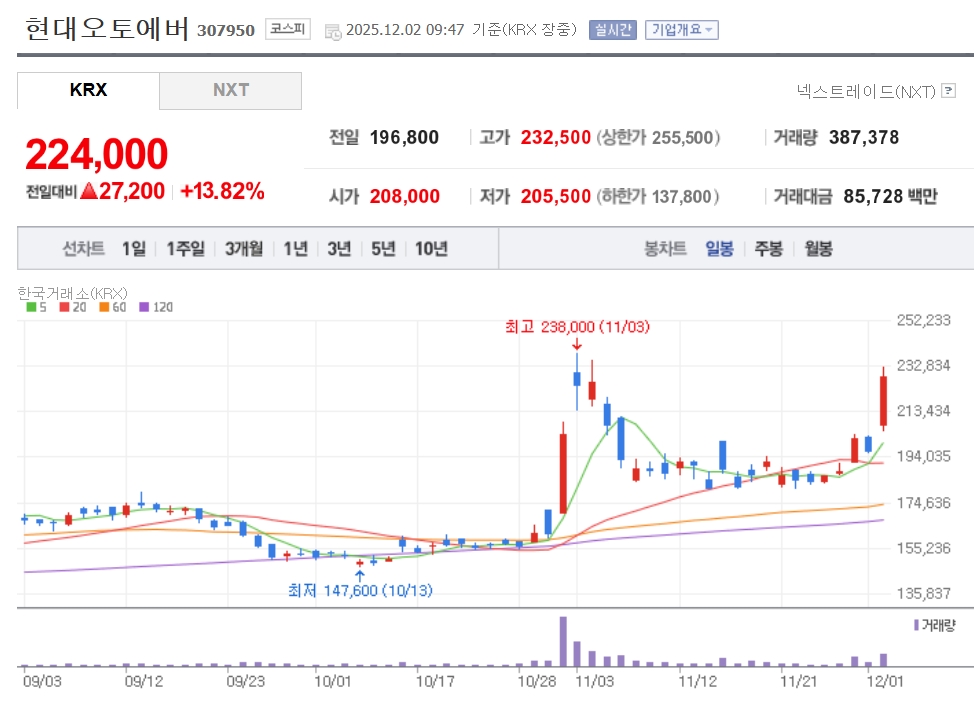Image resolution: width=974 pixels, height=713 pixels.
Task: Select the 1일 line chart period
Action: (x=134, y=249)
